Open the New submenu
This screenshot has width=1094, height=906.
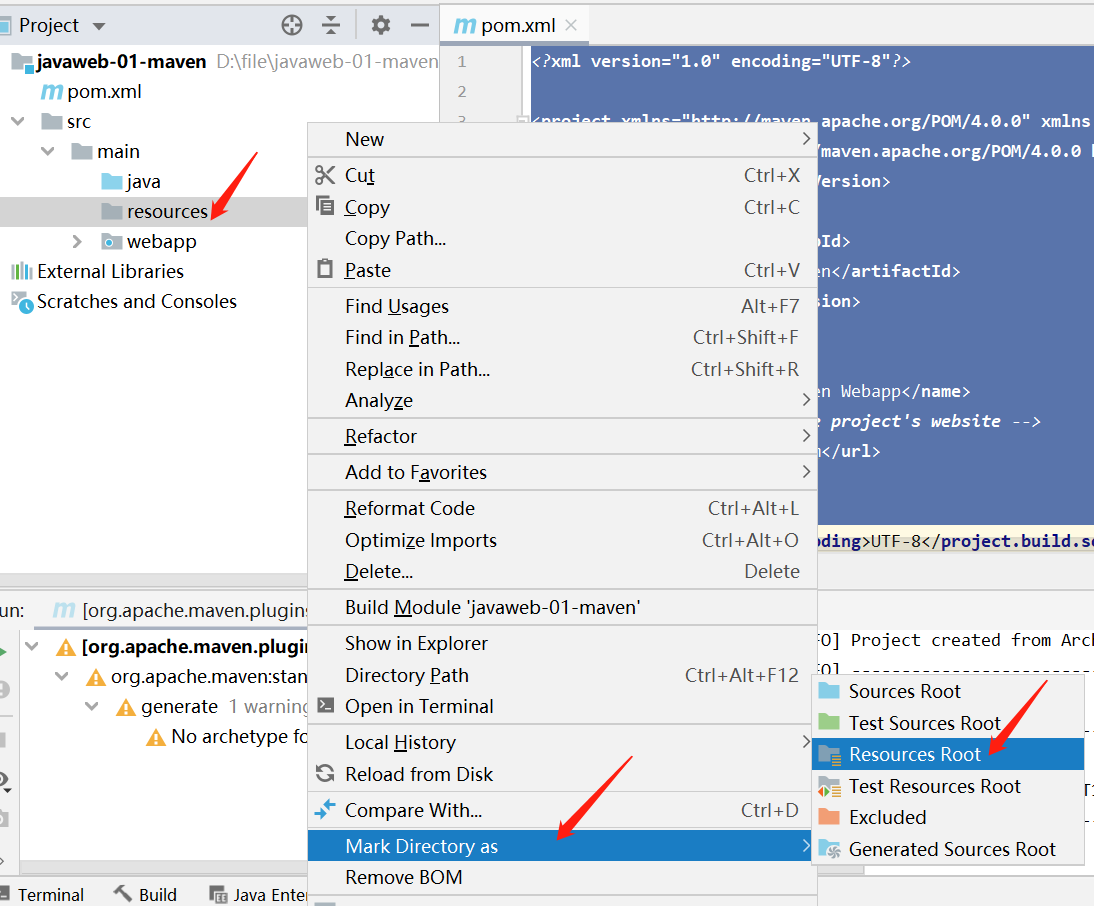pos(562,139)
